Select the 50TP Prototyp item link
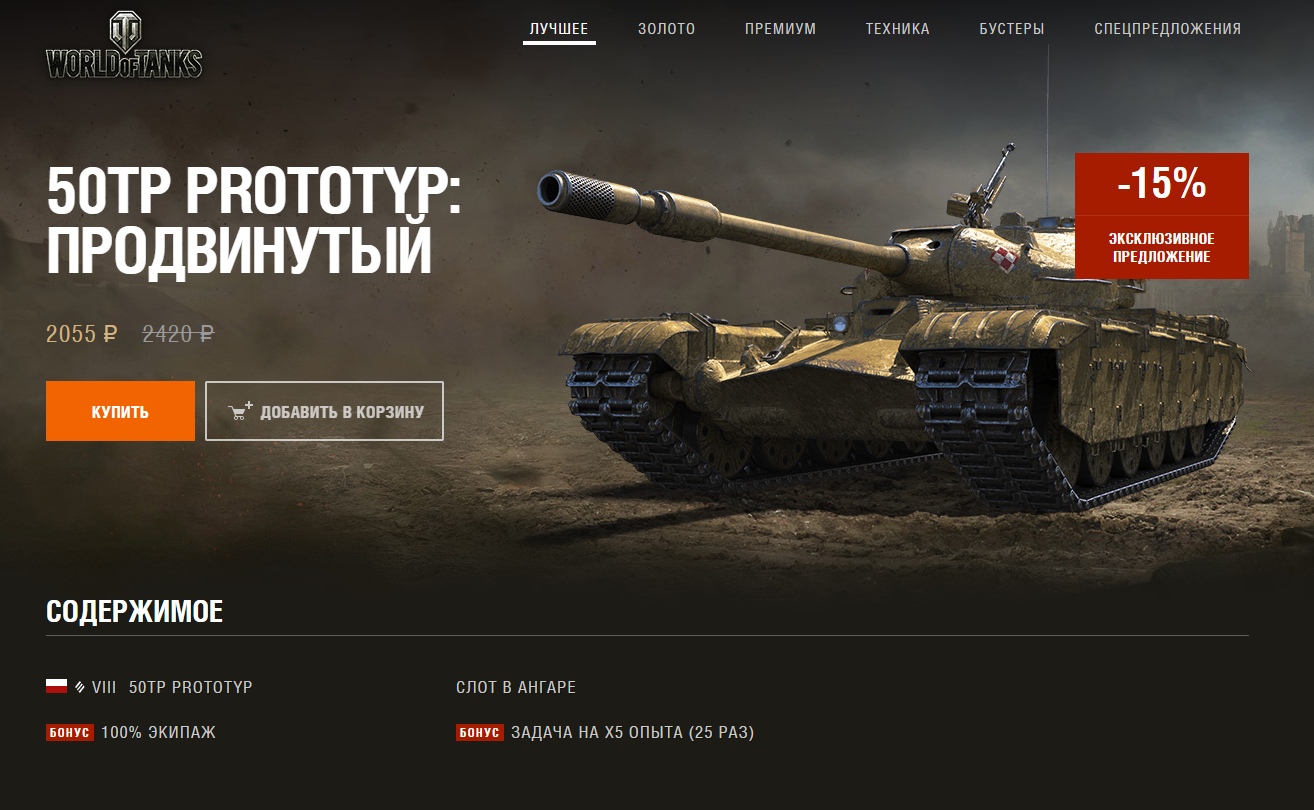 [190, 688]
